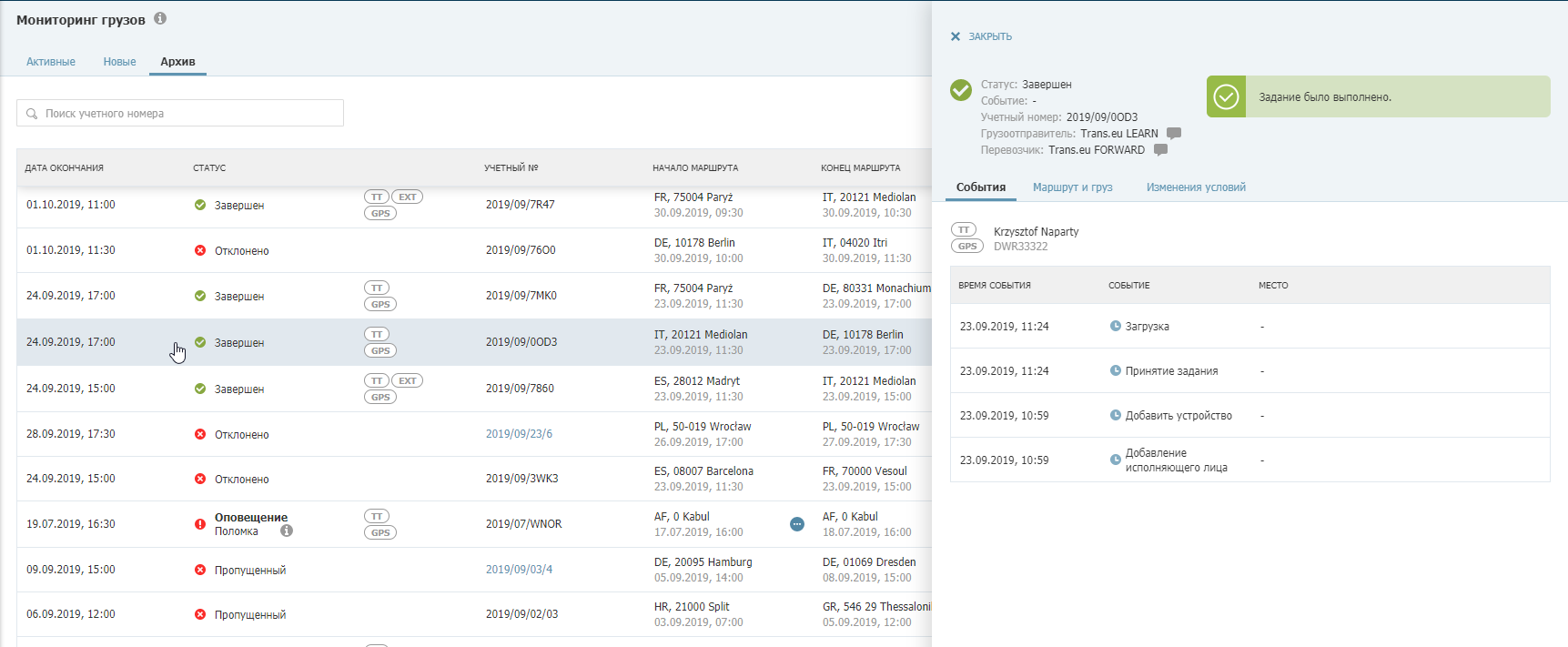The image size is (1568, 647).
Task: Click the GPS badge beside DWR33322
Action: coord(967,246)
